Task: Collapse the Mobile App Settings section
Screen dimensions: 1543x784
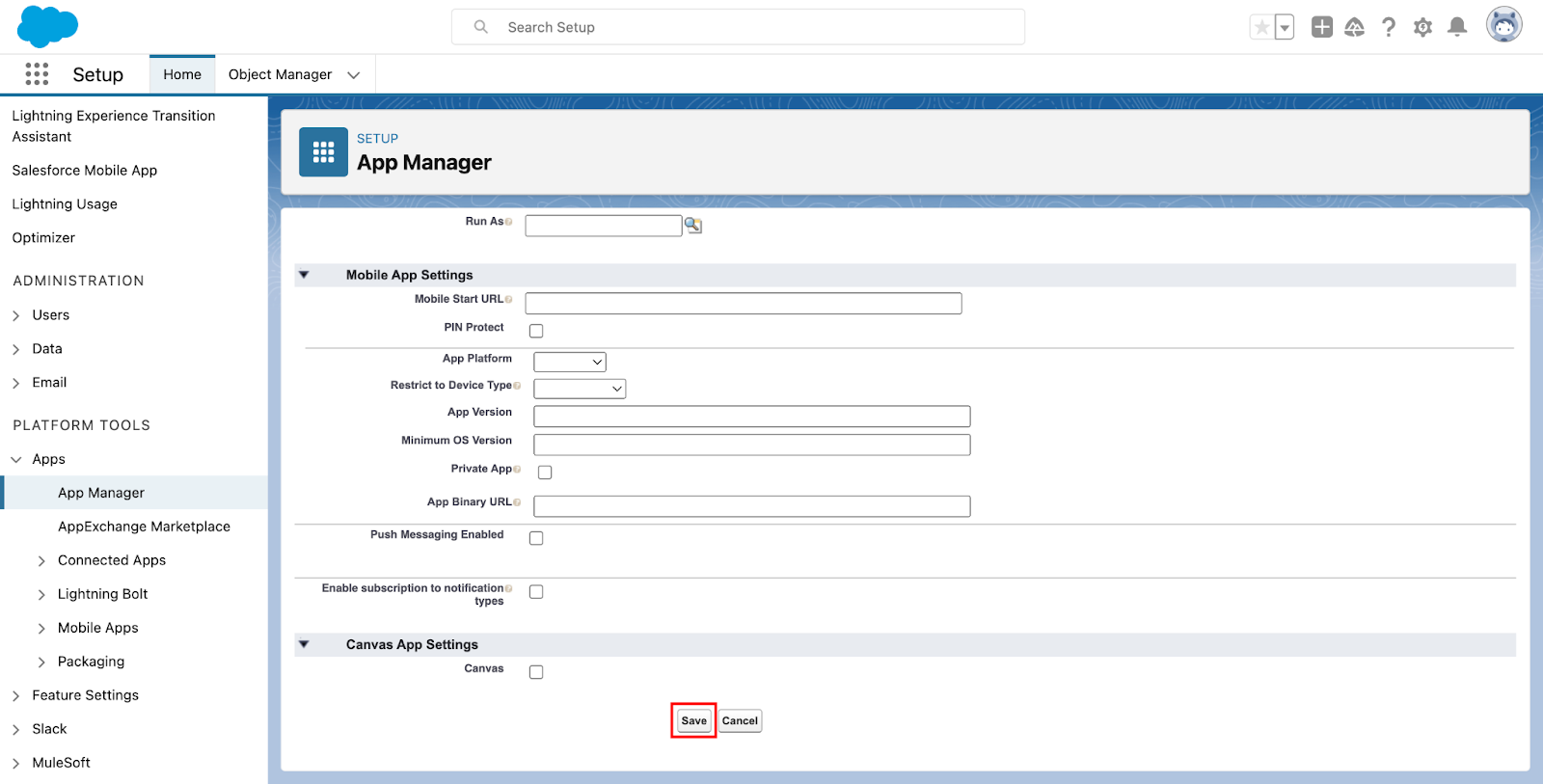Action: pos(304,275)
